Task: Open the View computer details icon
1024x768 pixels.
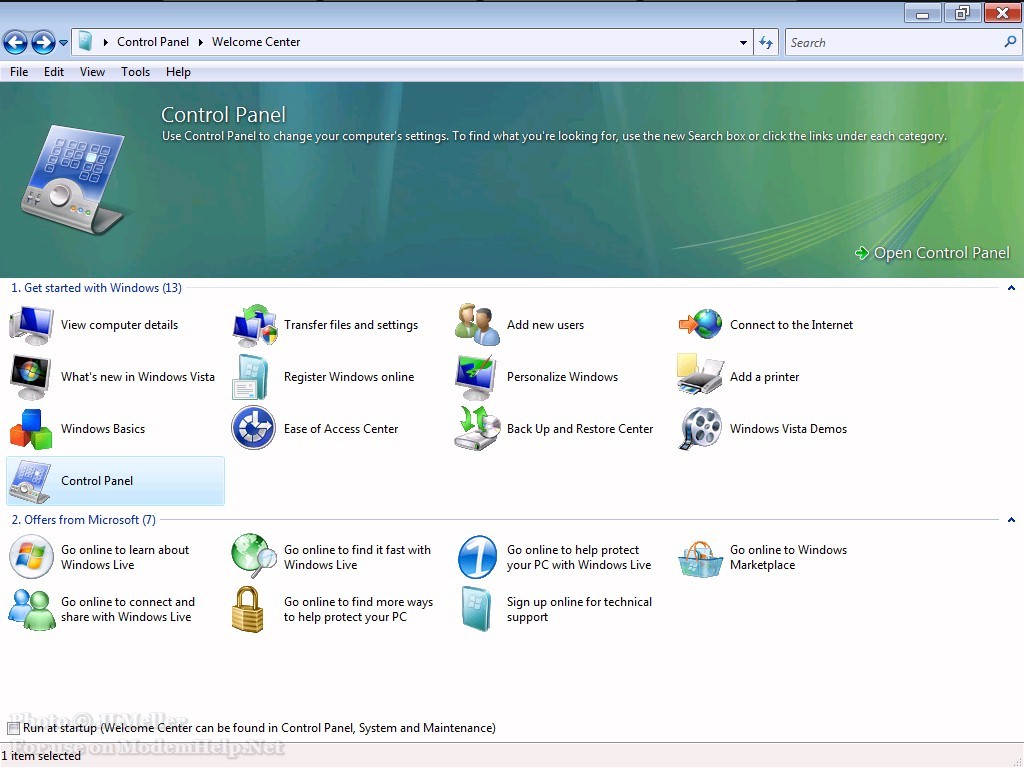Action: tap(31, 325)
